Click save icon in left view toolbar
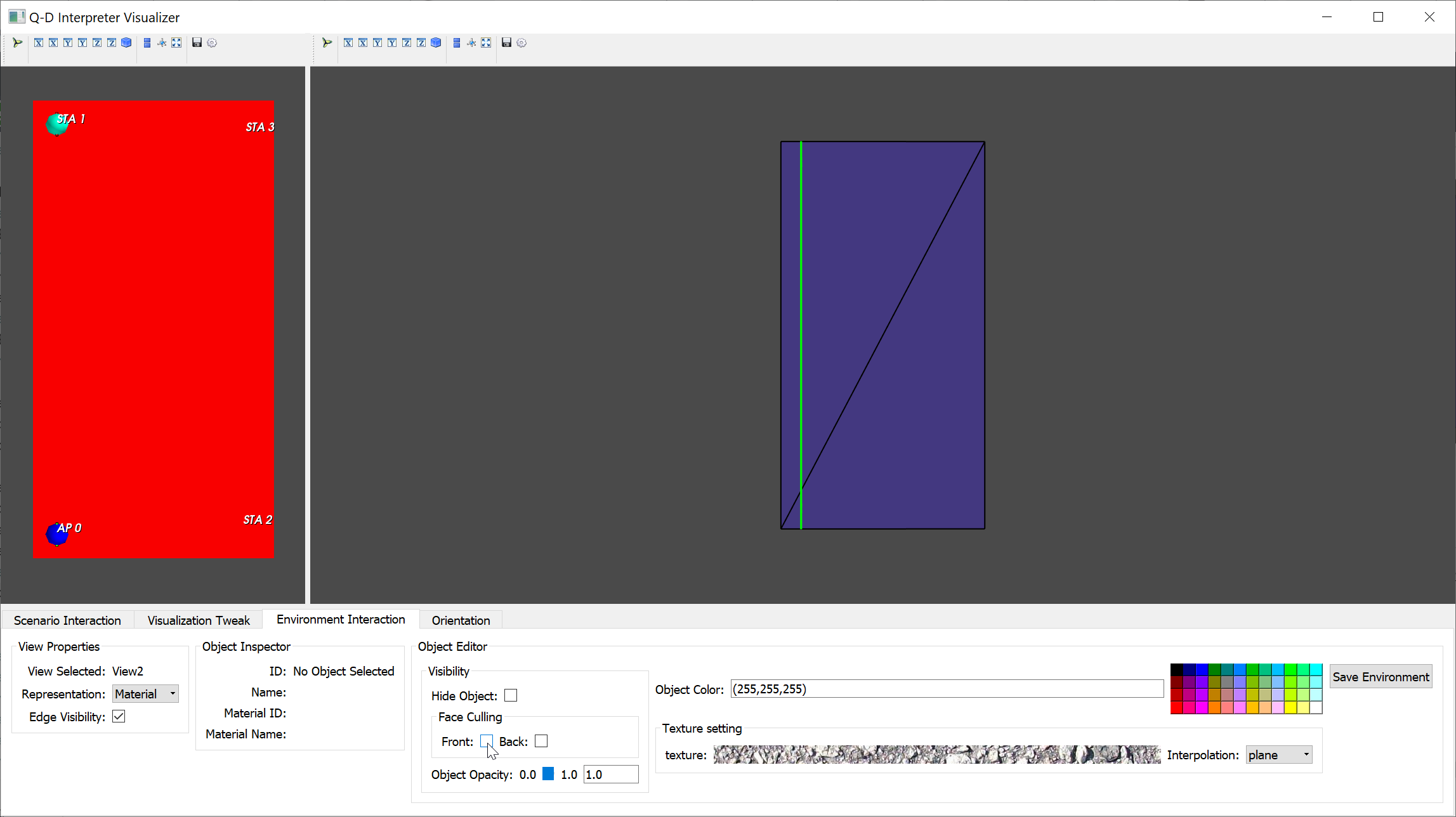This screenshot has width=1456, height=817. pyautogui.click(x=197, y=42)
